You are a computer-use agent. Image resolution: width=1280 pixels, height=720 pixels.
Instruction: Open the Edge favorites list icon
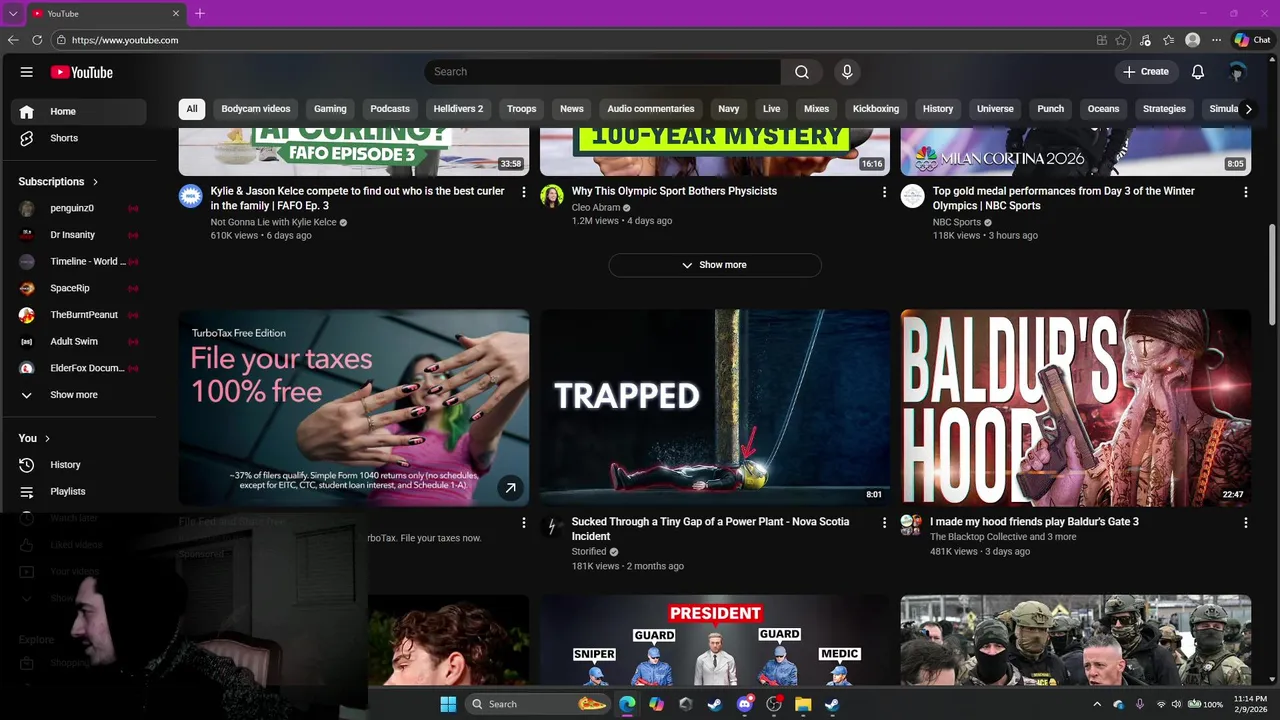[x=1168, y=40]
